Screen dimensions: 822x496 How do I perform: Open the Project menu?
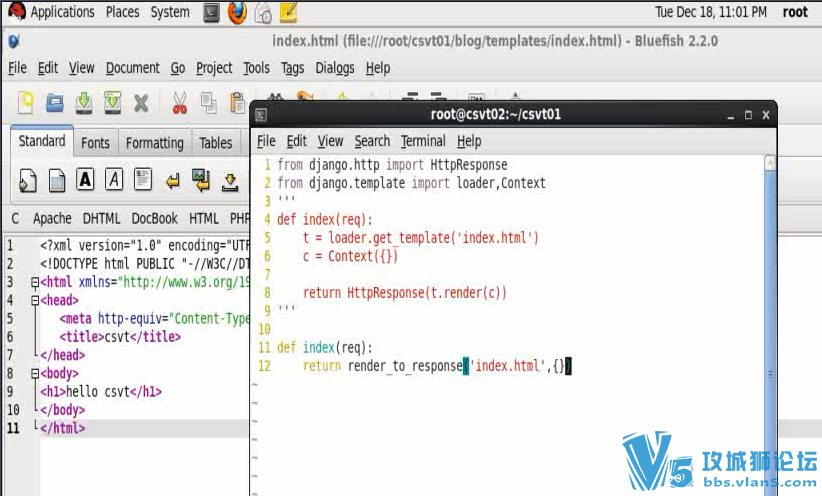[214, 68]
